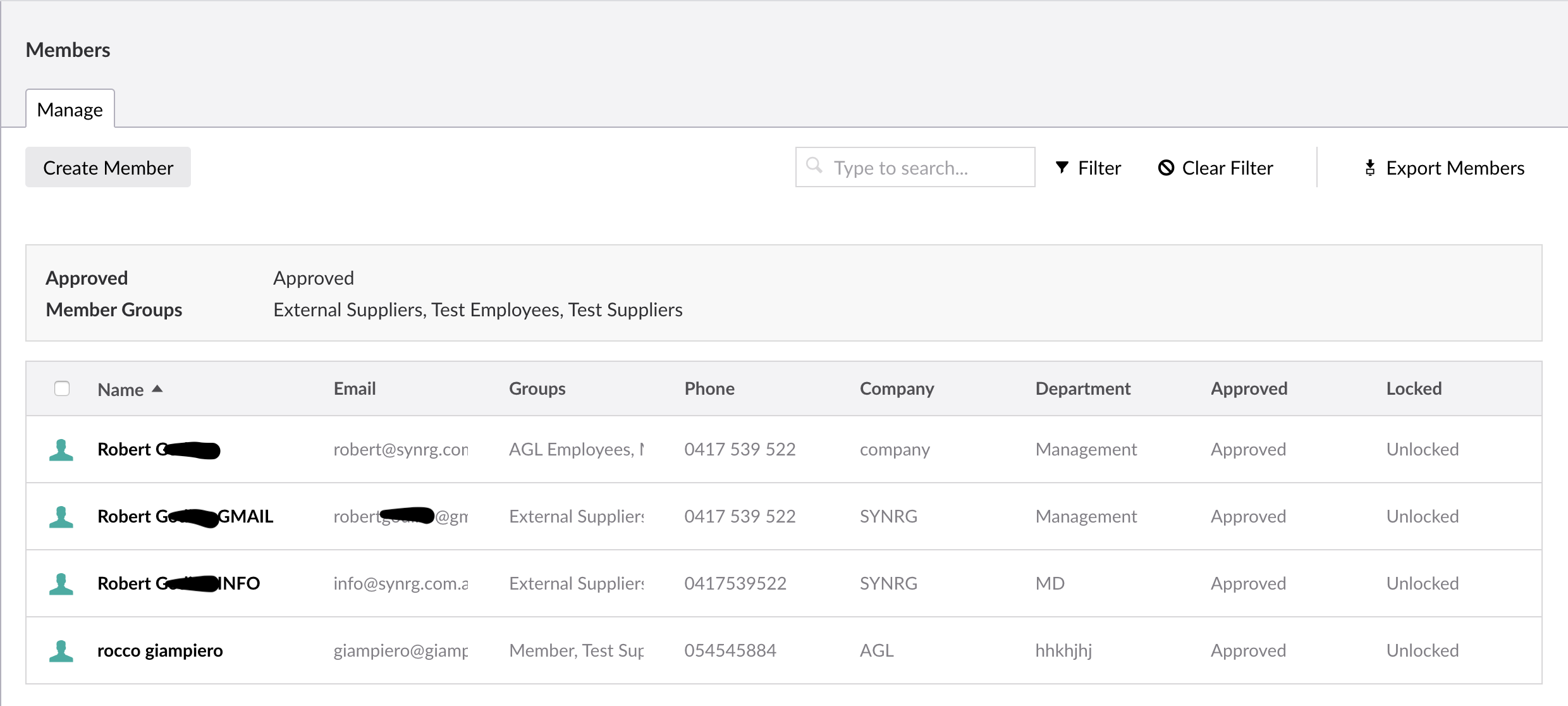The image size is (1568, 706).
Task: Sort by the Name column header
Action: 121,390
